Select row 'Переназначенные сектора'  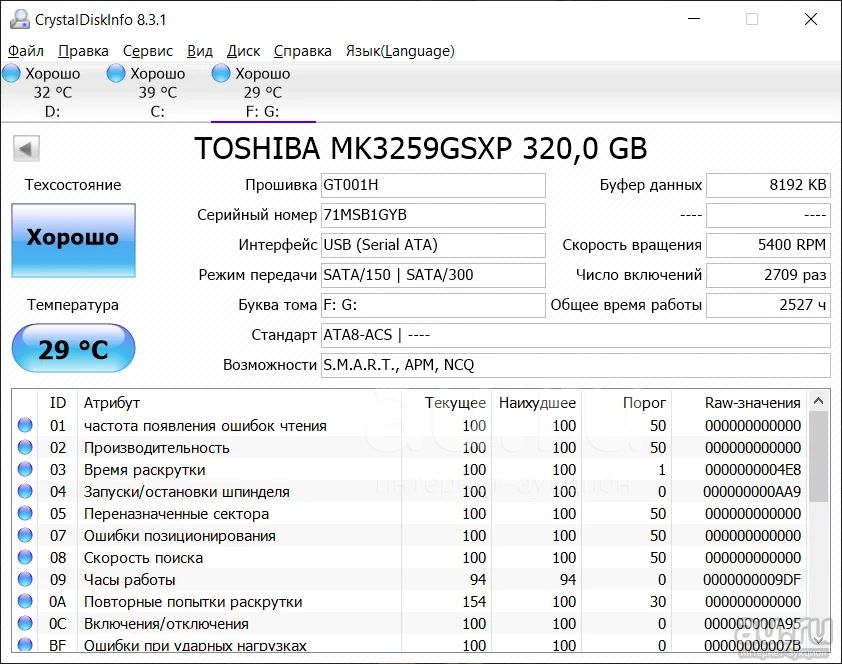410,514
